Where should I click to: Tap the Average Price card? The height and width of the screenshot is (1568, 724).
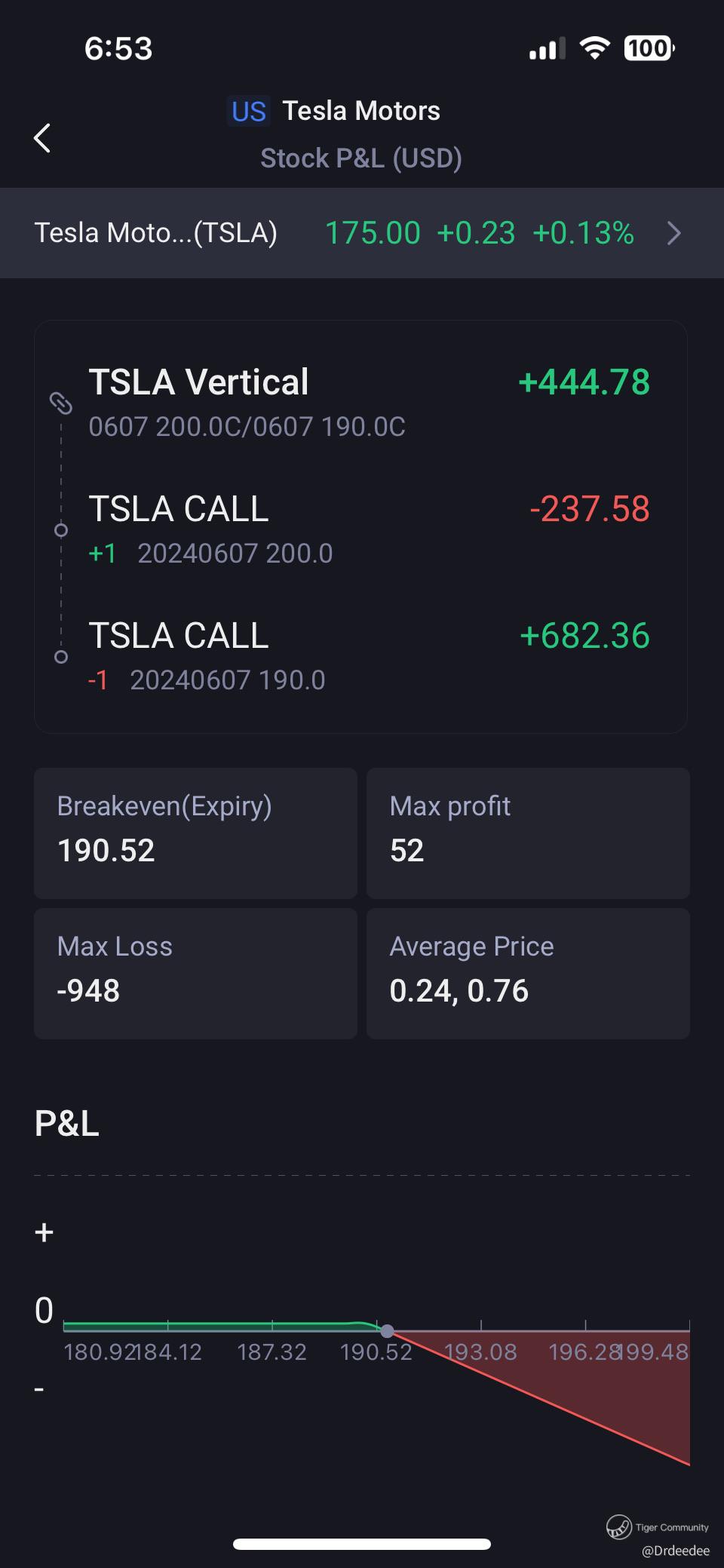point(528,973)
